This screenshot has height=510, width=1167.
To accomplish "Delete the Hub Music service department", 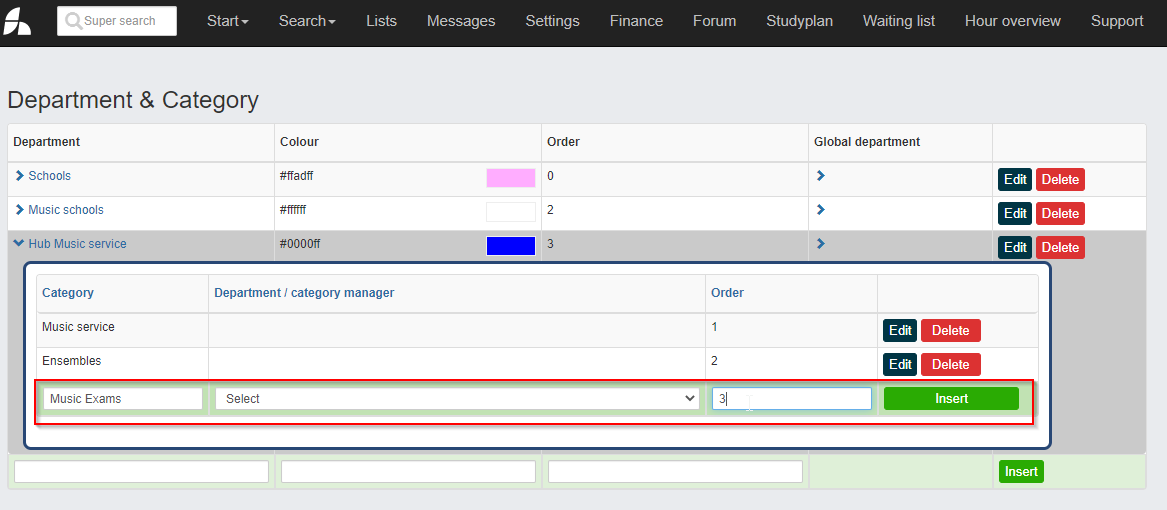I will pyautogui.click(x=1060, y=247).
